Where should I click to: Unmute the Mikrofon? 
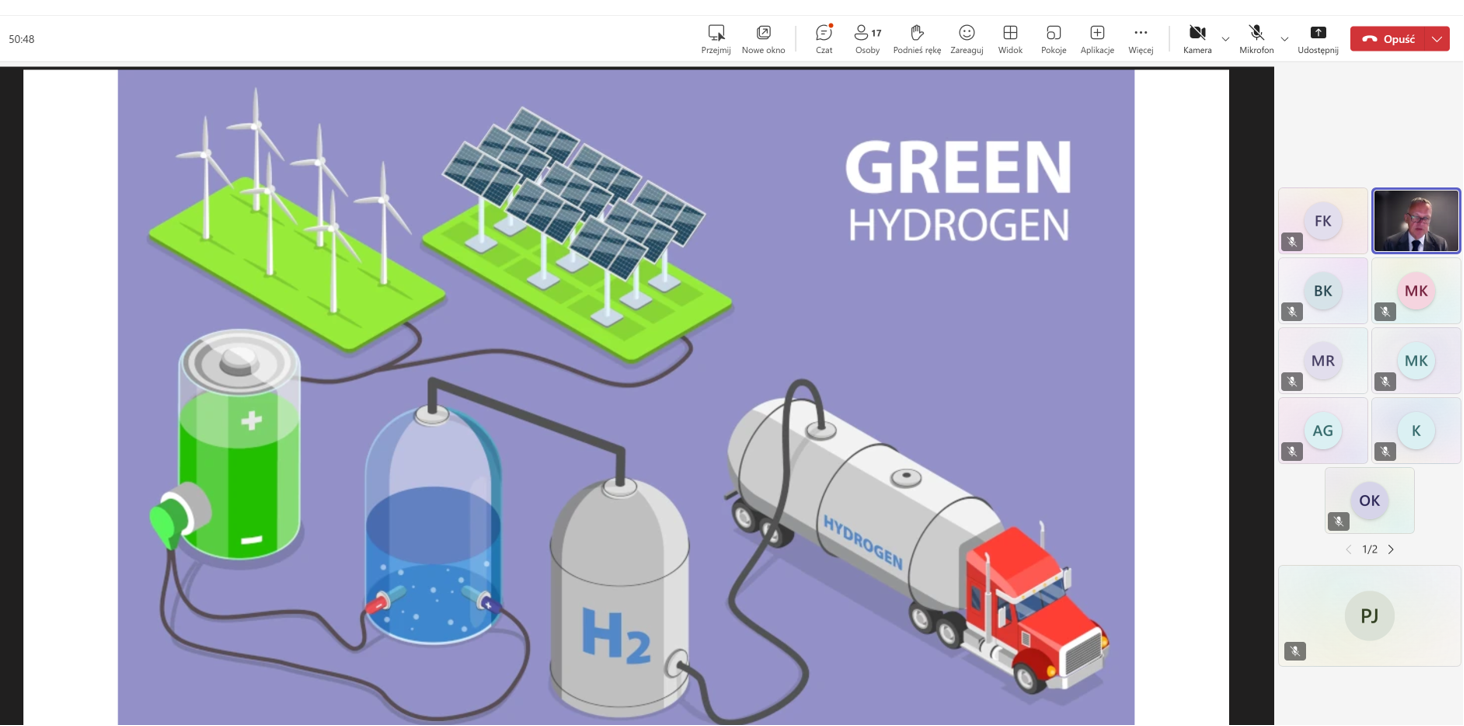tap(1256, 34)
